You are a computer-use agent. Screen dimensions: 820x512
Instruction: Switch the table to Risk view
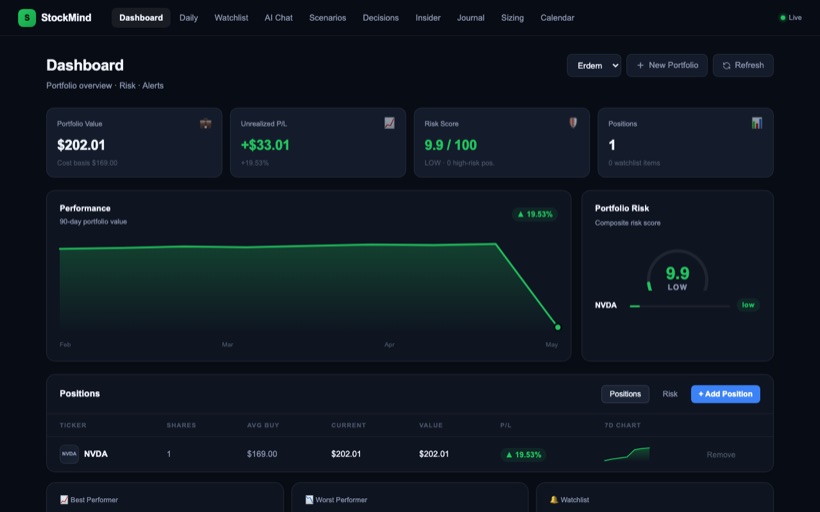coord(670,394)
